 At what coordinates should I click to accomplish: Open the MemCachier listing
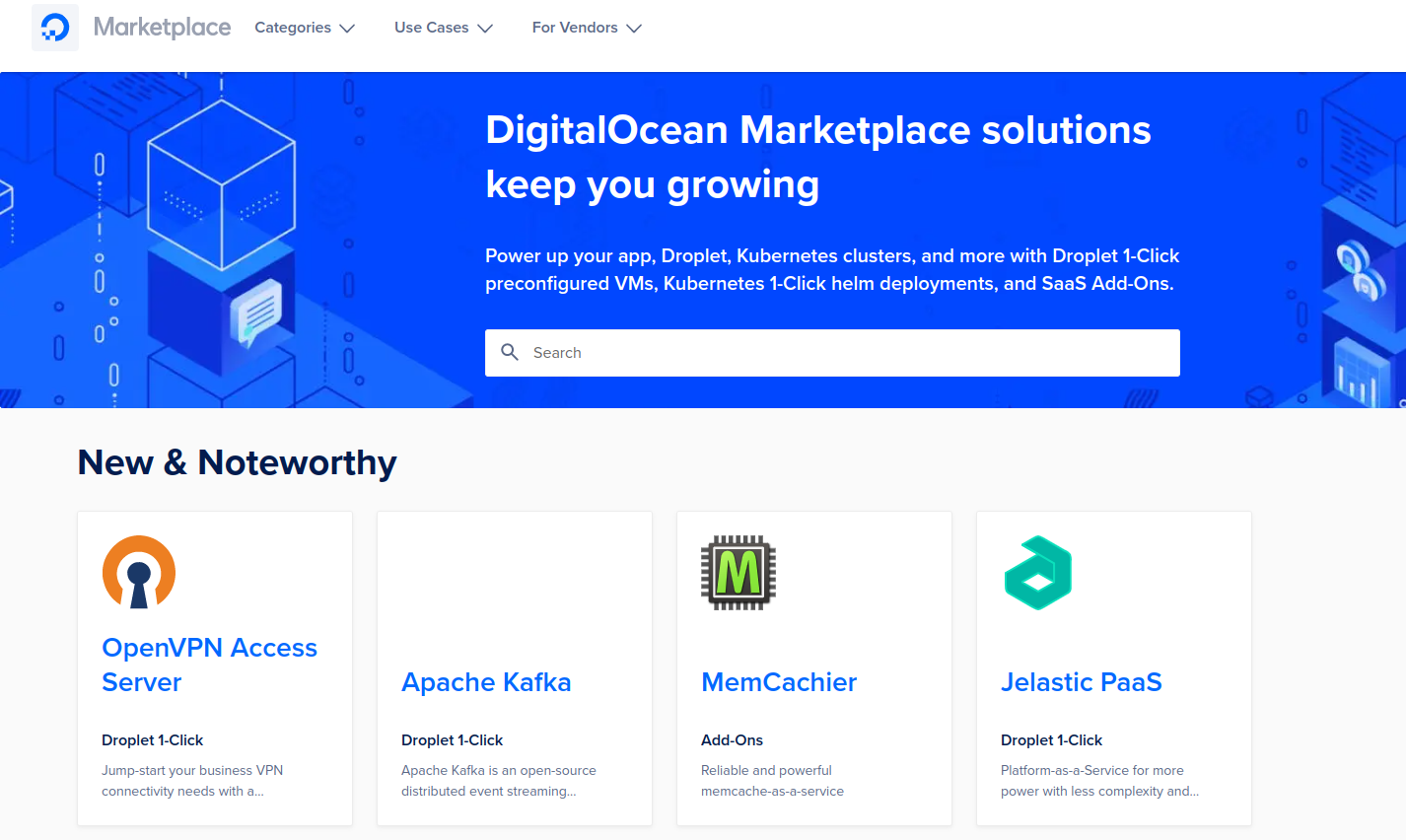coord(779,682)
